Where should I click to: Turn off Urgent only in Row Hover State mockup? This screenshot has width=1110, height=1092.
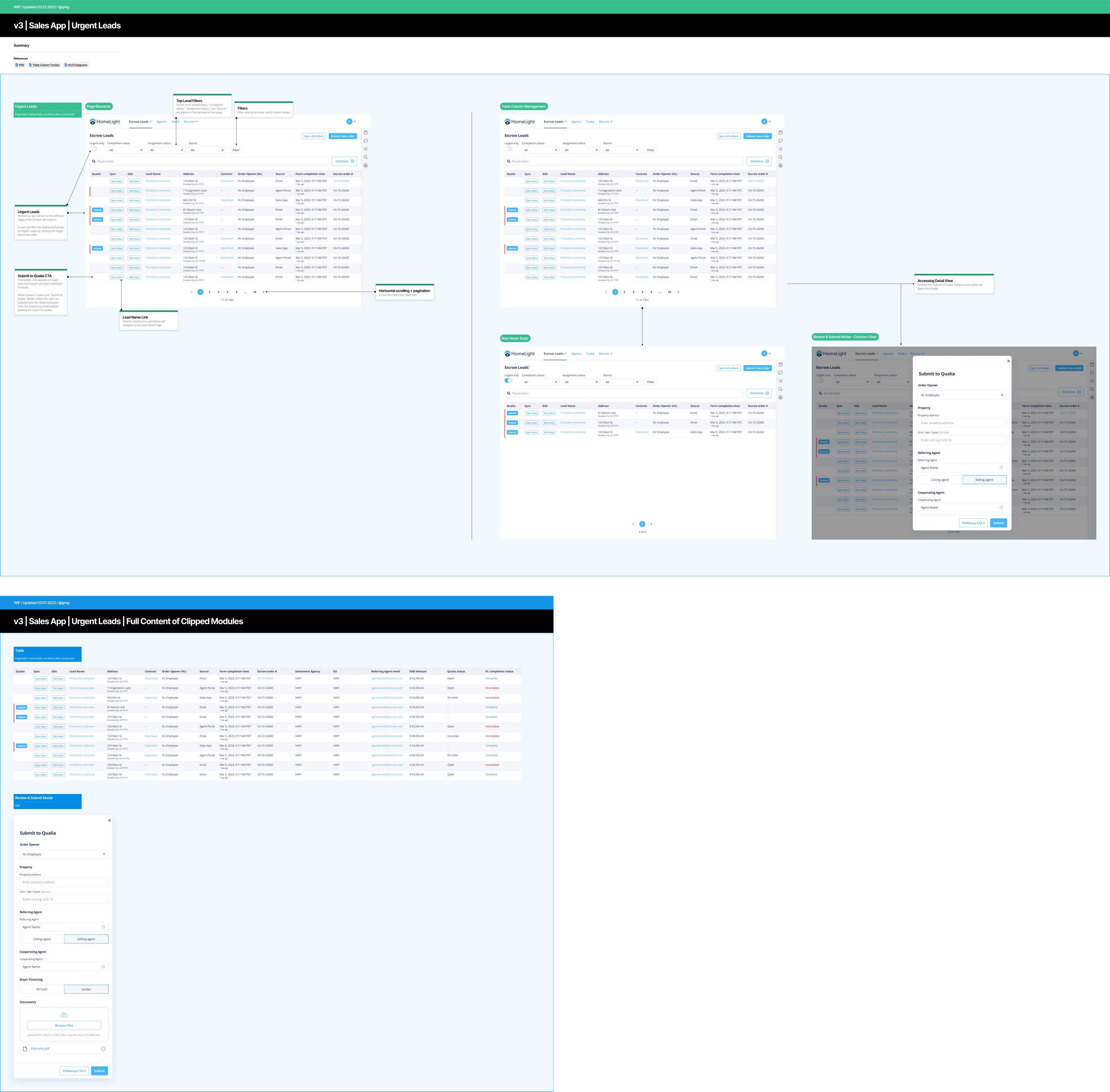[x=509, y=380]
